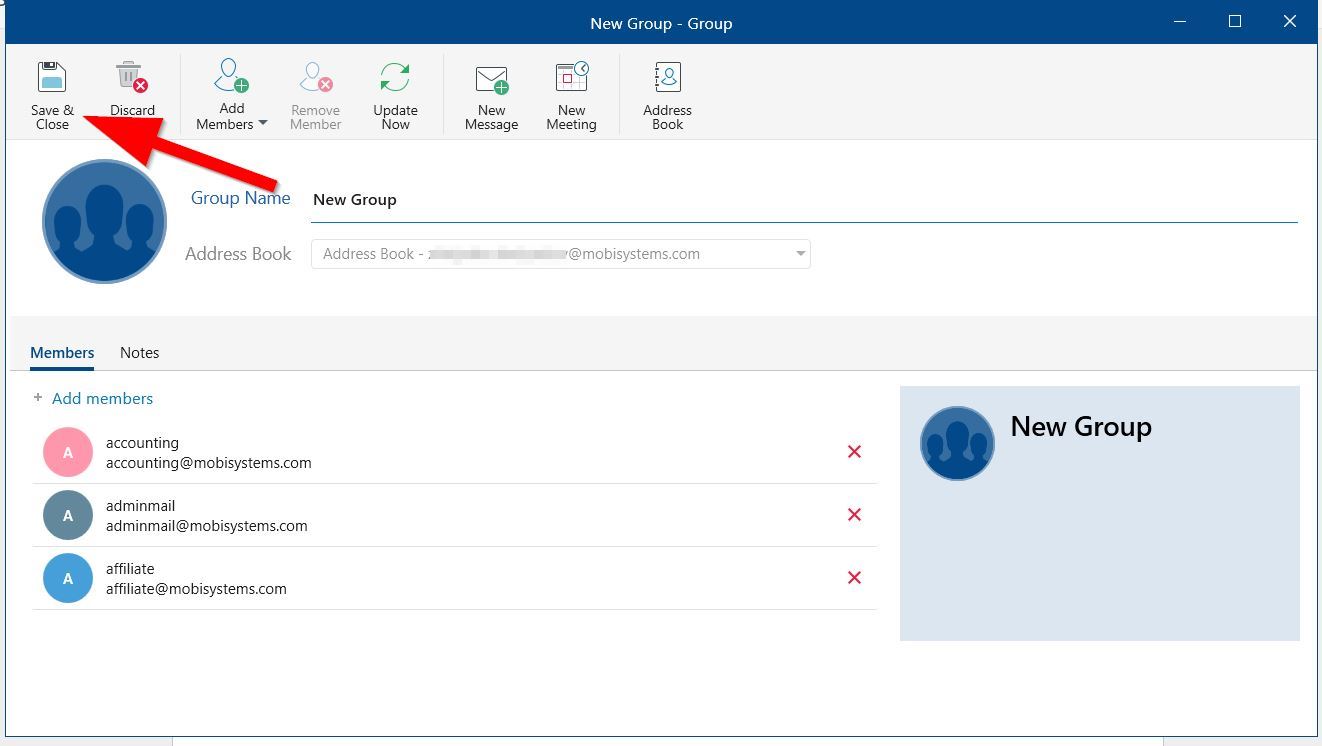1322x746 pixels.
Task: Compose a New Message to the group
Action: pyautogui.click(x=491, y=95)
